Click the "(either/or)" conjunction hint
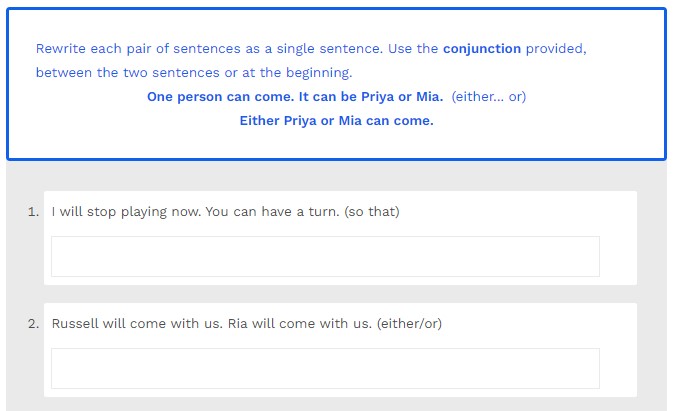673x411 pixels. point(409,324)
